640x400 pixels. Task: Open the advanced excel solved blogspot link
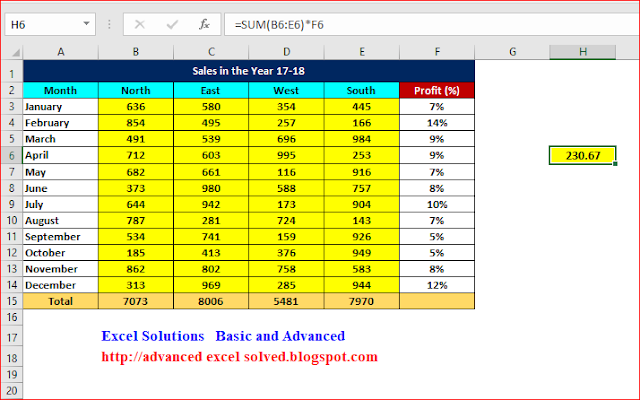tap(240, 357)
